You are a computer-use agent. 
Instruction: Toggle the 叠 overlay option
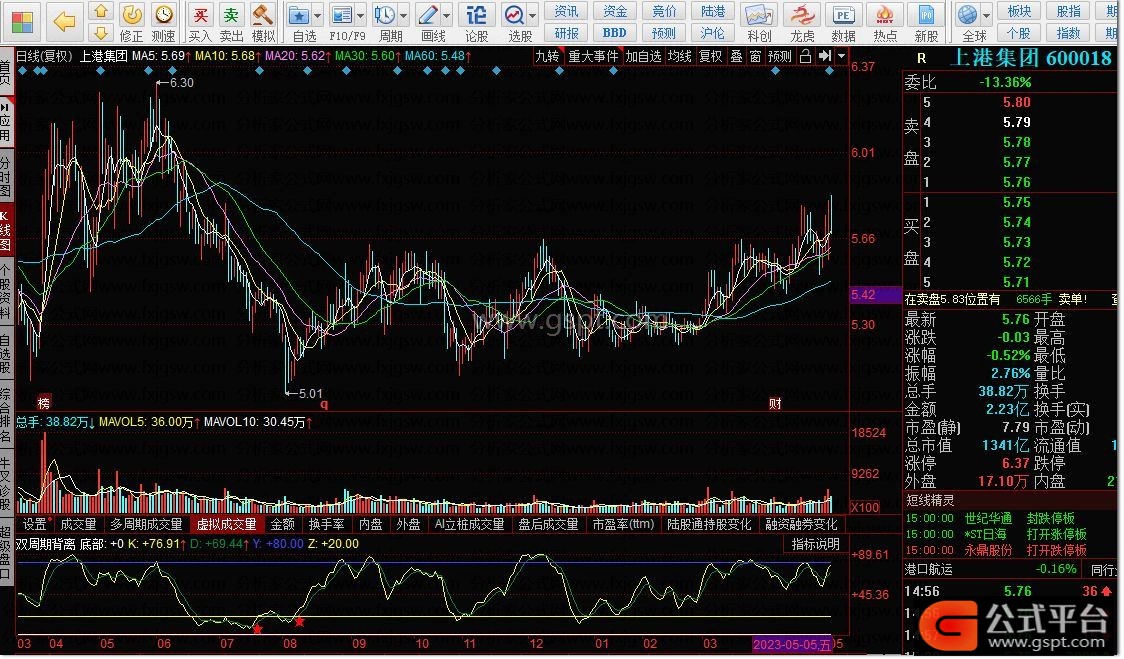(736, 56)
